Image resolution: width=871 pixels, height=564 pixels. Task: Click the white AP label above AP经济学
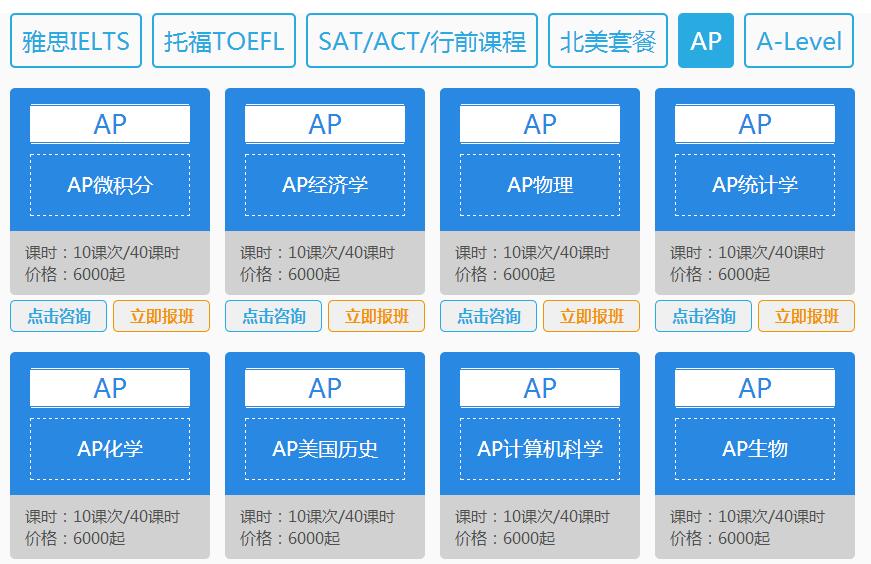pos(325,124)
